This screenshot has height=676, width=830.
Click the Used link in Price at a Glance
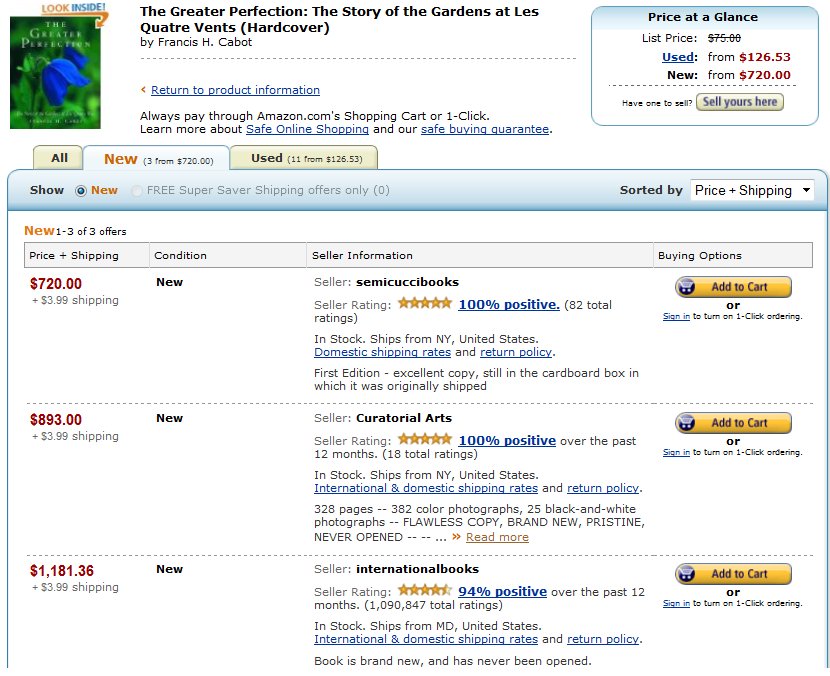click(678, 57)
